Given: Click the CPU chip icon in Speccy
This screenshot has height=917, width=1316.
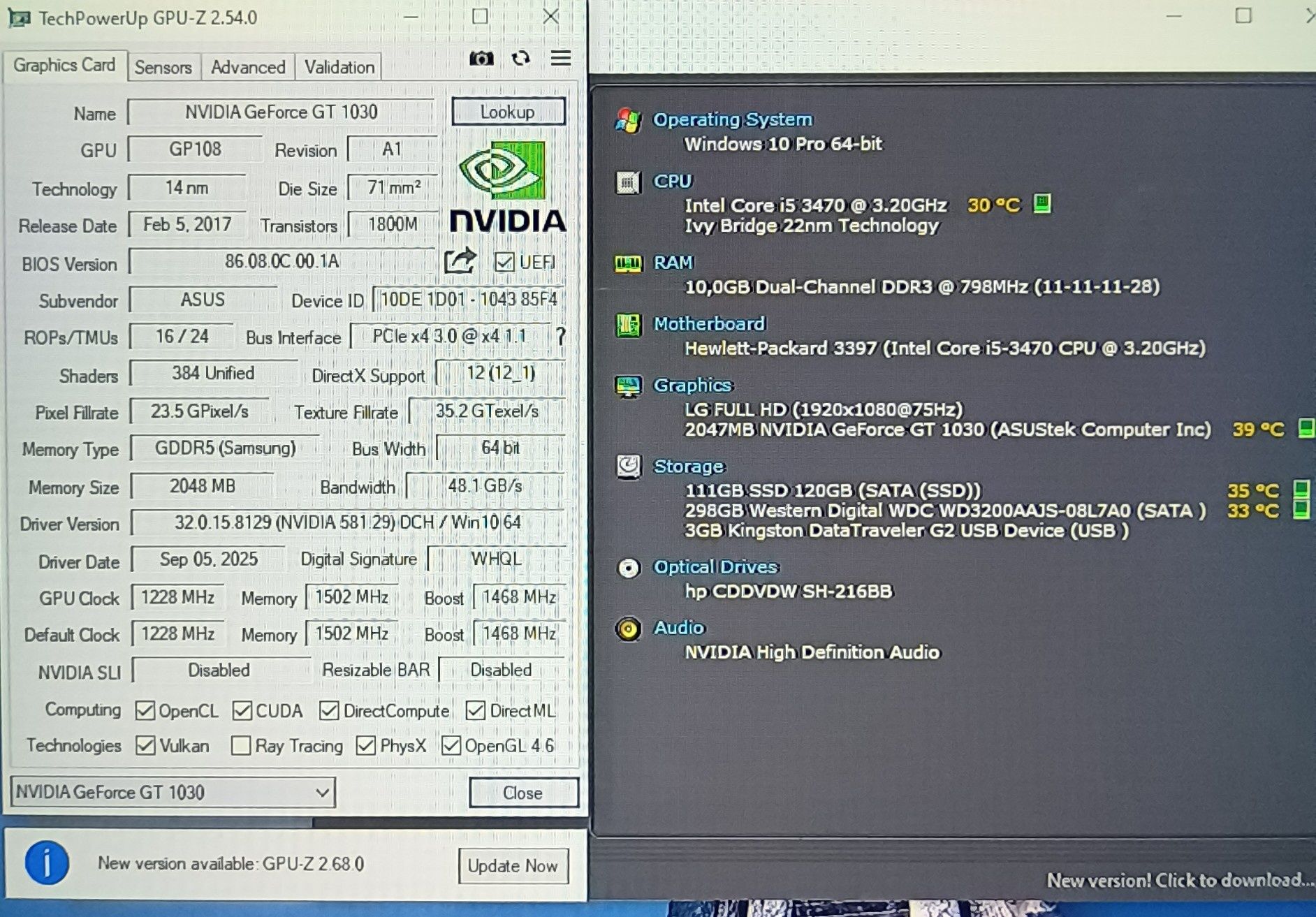Looking at the screenshot, I should click(x=628, y=182).
